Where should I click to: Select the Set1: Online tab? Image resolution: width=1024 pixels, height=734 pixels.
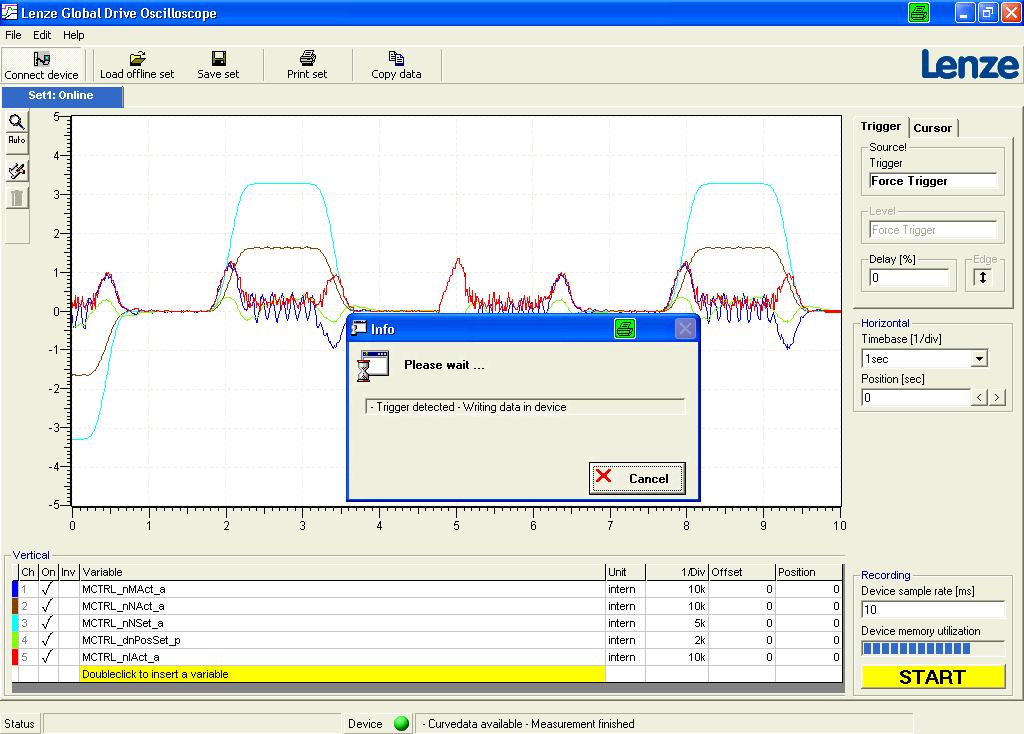[62, 96]
